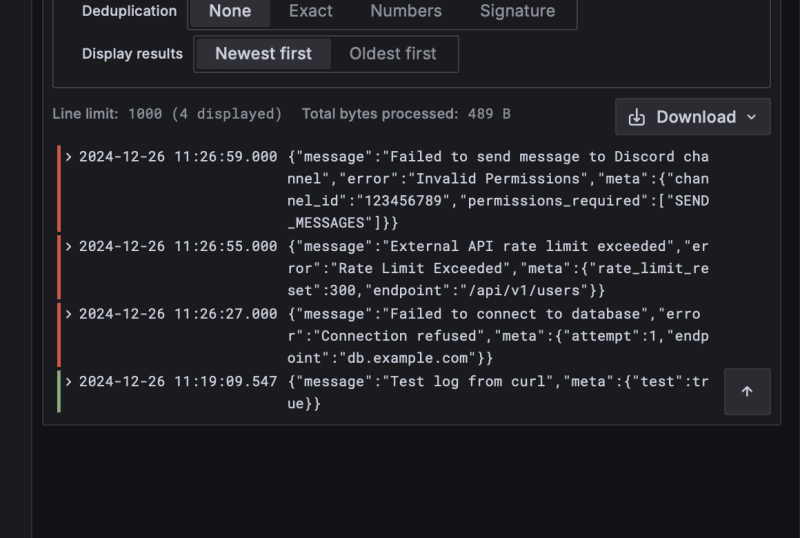This screenshot has width=800, height=538.
Task: Expand the 11:26:27 database log line
Action: [68, 314]
